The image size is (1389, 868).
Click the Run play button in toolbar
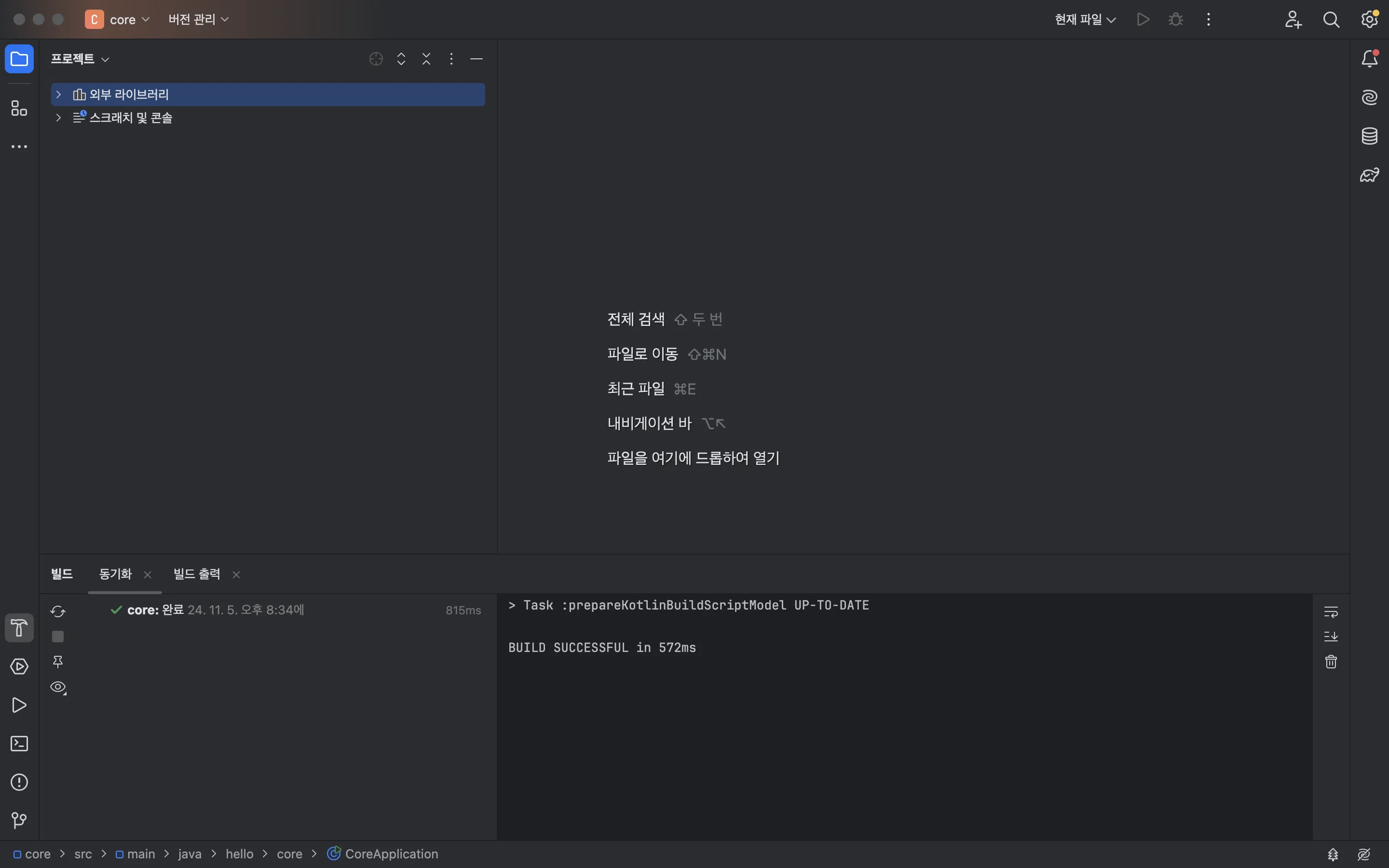click(1143, 19)
